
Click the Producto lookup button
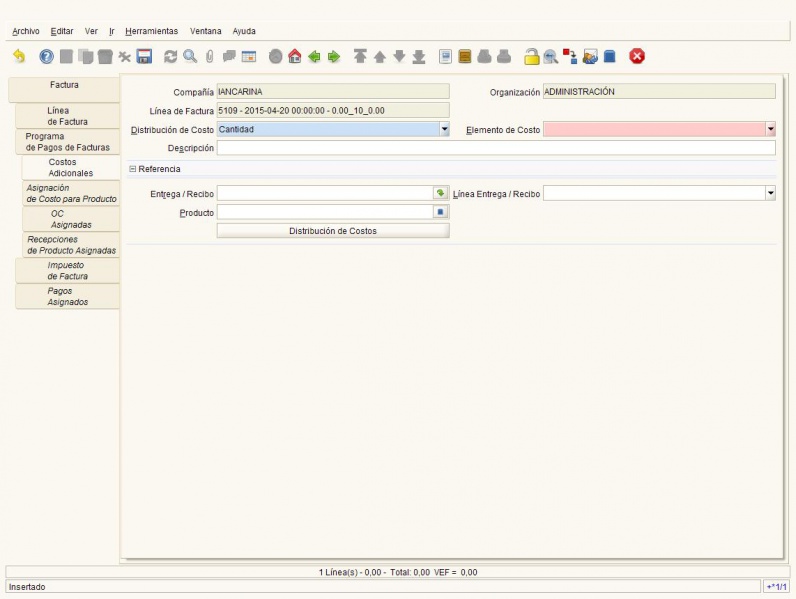point(441,212)
